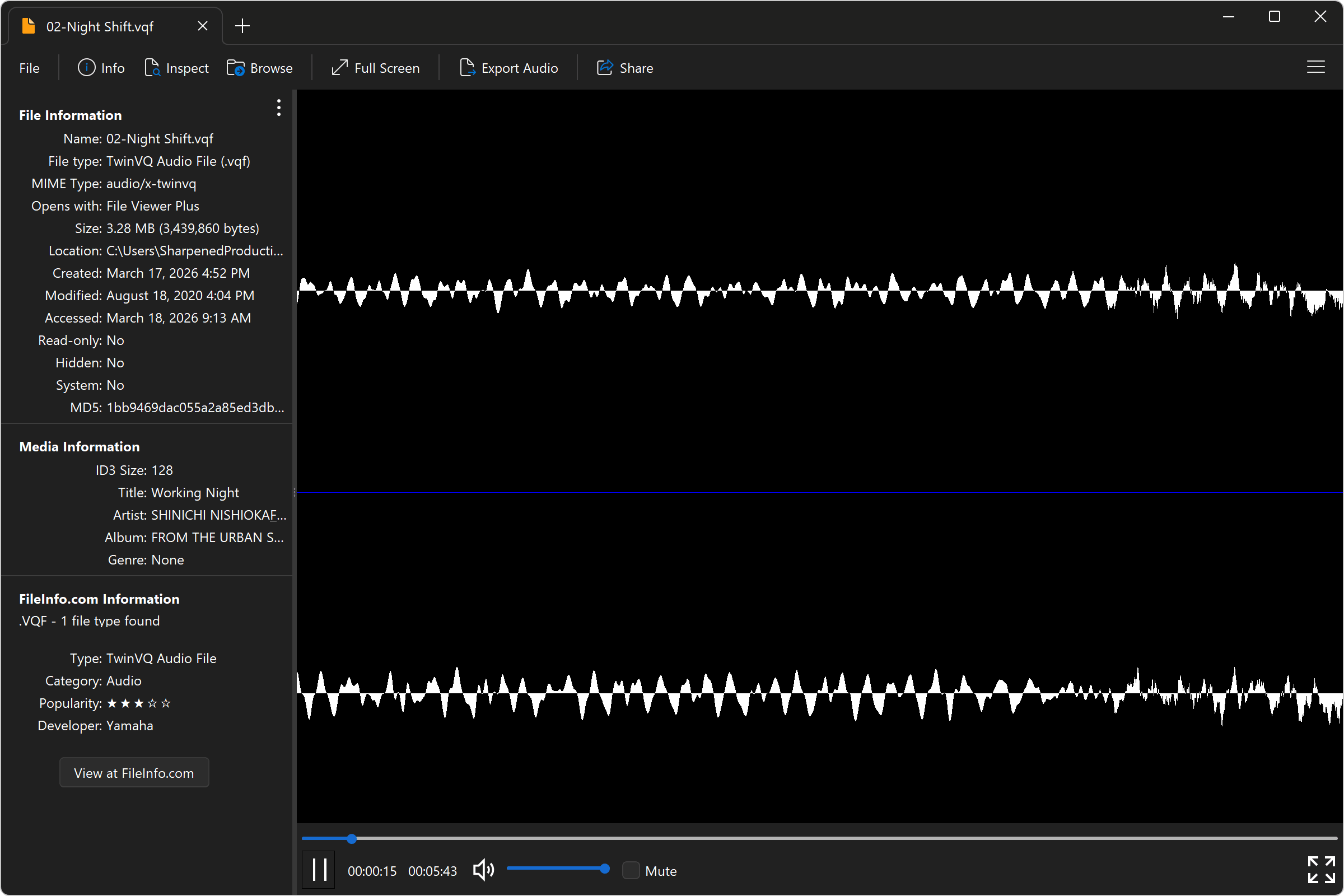Minimize the application window
Image resolution: width=1344 pixels, height=896 pixels.
(x=1229, y=17)
